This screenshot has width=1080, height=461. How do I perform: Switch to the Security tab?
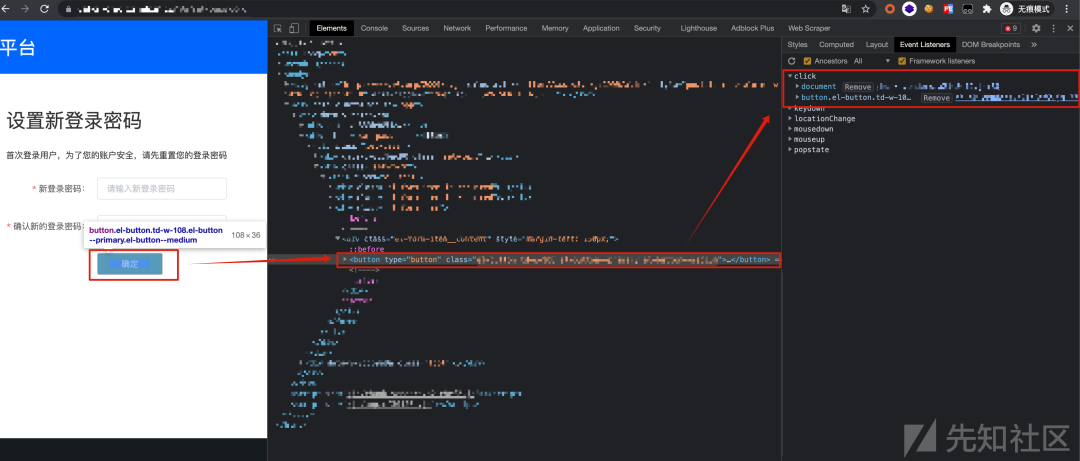(x=647, y=28)
